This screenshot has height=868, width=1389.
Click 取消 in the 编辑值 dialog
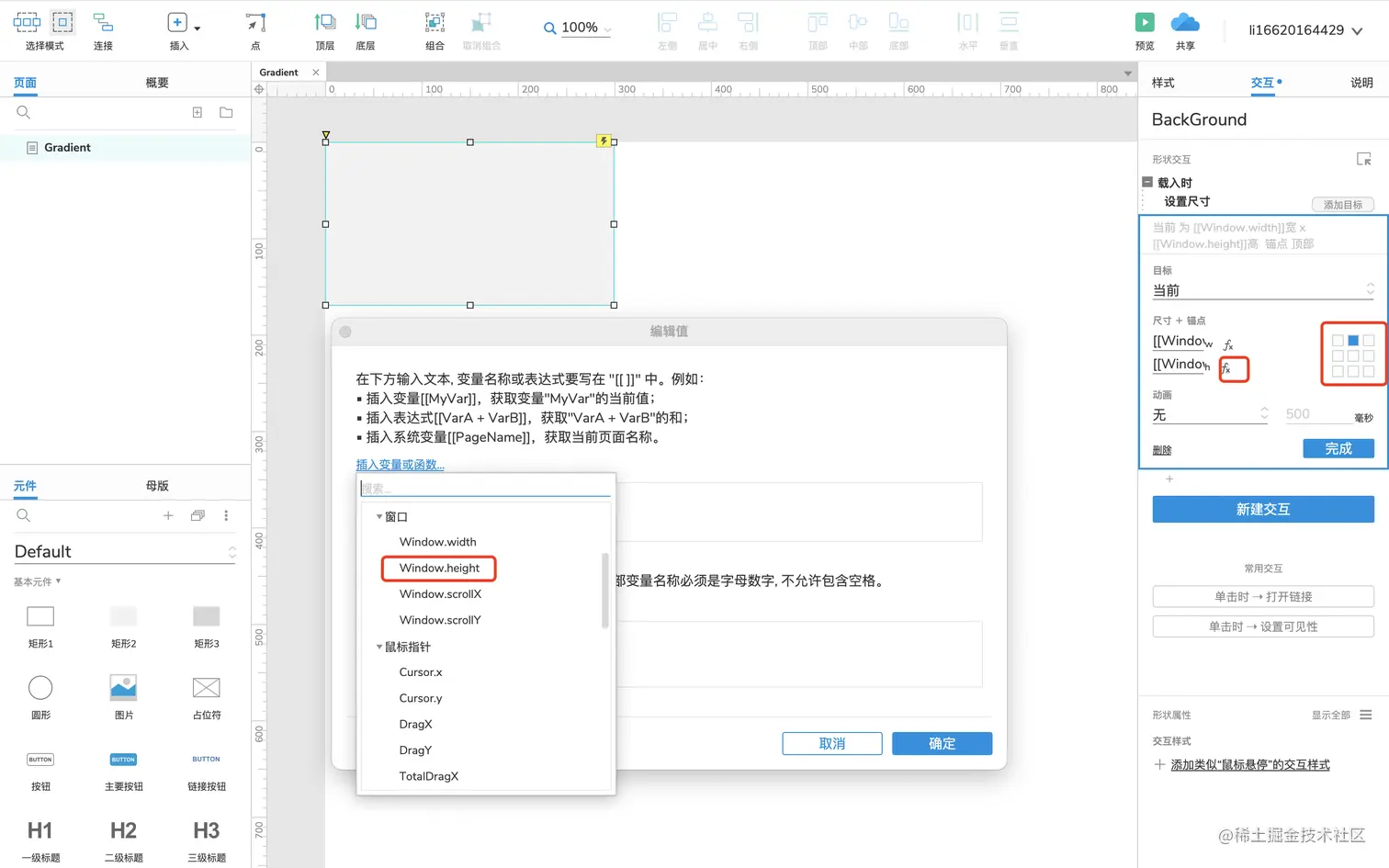coord(832,744)
